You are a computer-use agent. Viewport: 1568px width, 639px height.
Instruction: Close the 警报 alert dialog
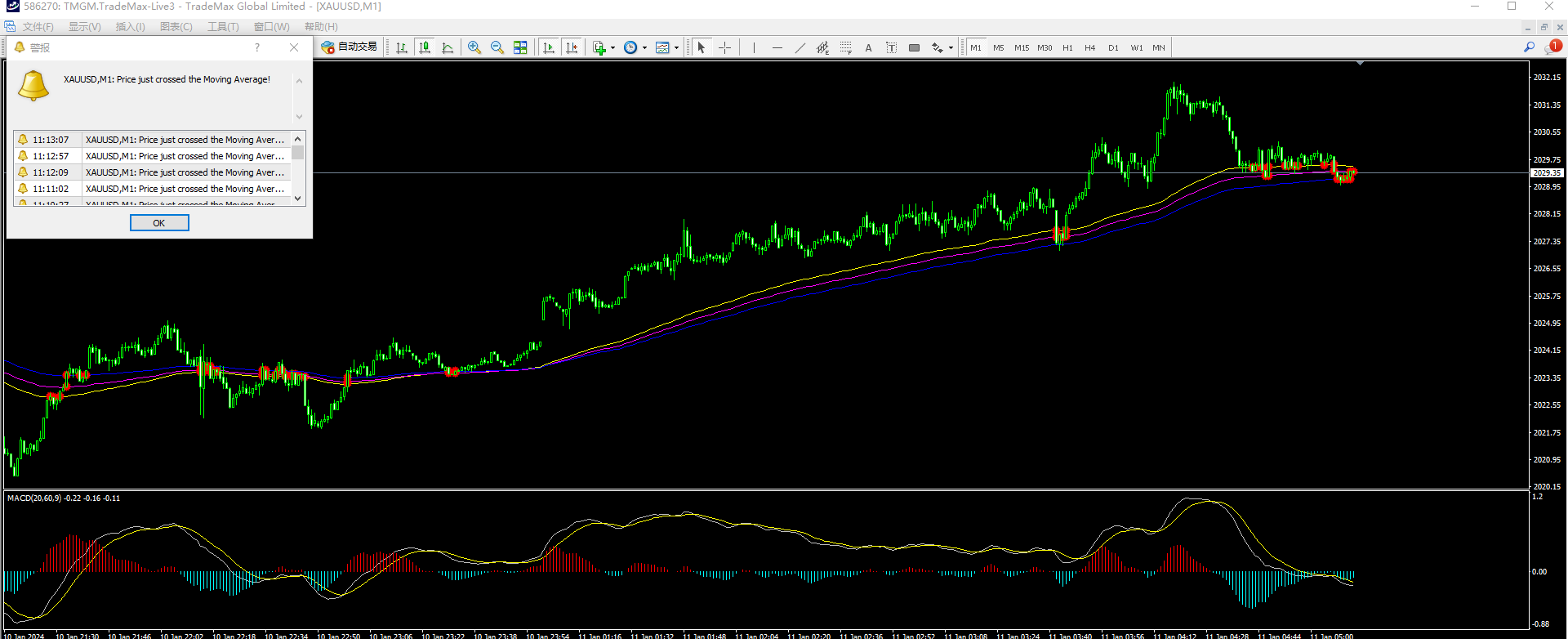294,47
